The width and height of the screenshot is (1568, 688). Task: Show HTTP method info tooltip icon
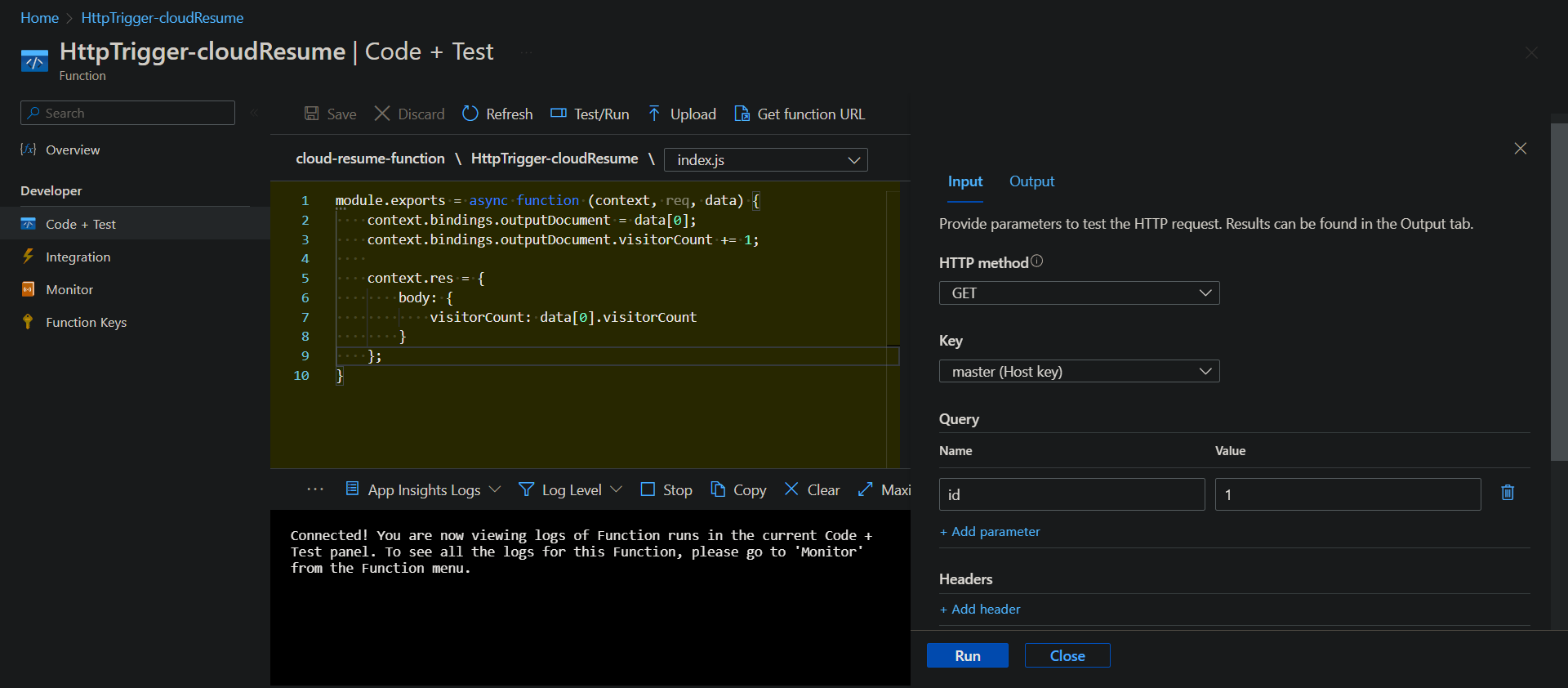1037,261
